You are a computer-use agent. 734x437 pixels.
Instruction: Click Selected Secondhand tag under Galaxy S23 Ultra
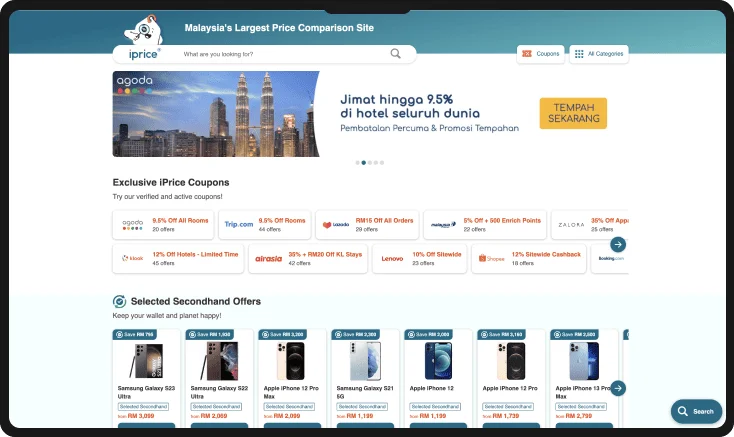click(143, 407)
